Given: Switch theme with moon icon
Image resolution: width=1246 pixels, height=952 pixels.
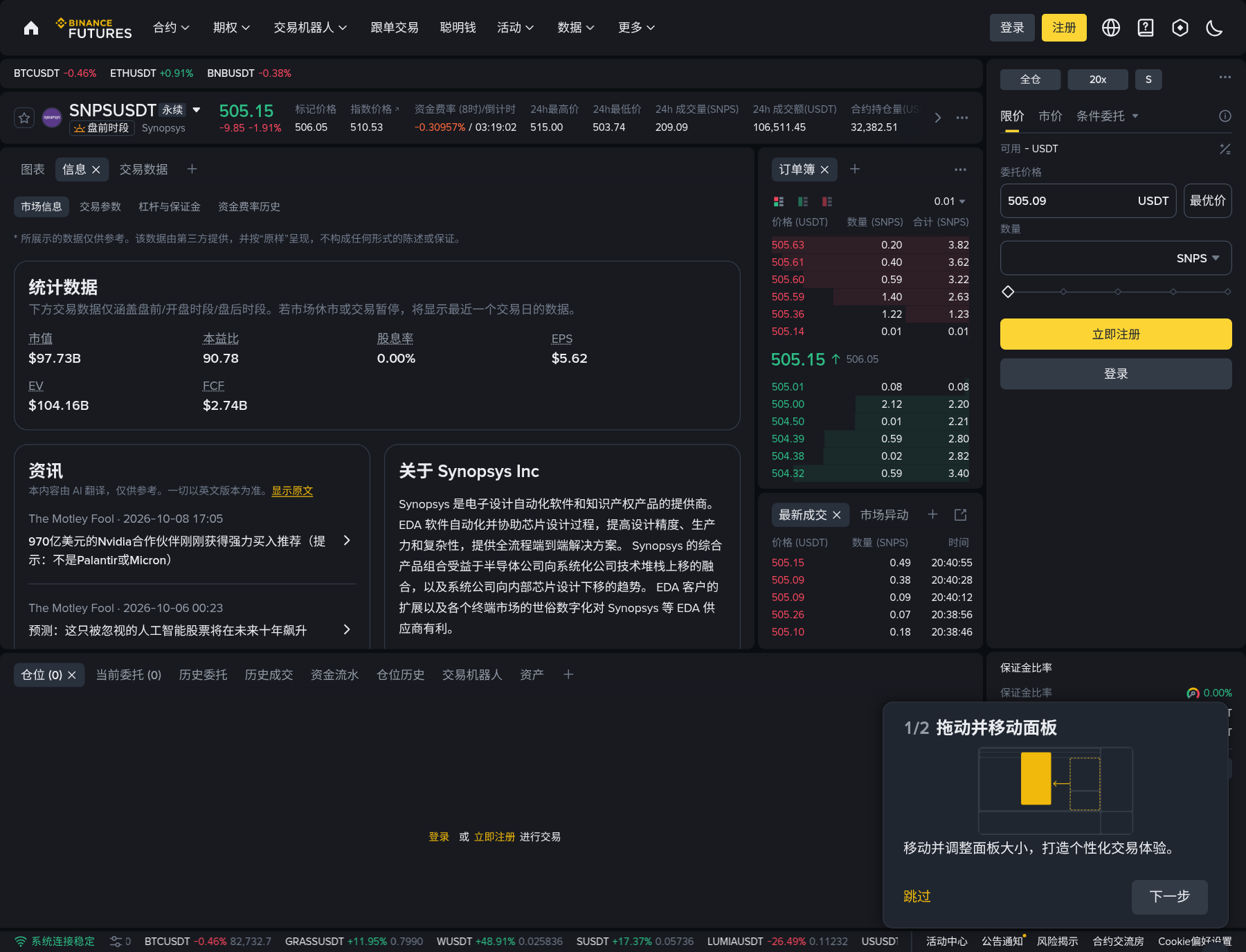Looking at the screenshot, I should pyautogui.click(x=1214, y=28).
